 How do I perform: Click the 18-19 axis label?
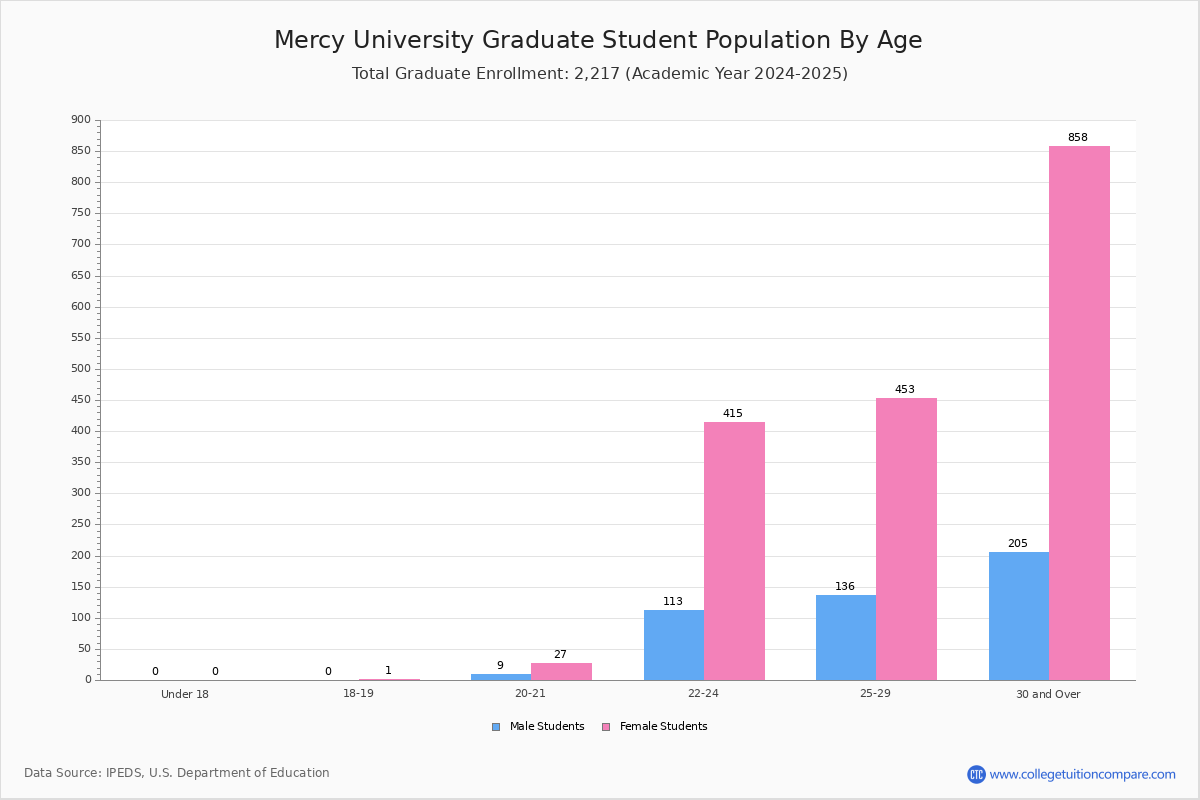point(358,694)
